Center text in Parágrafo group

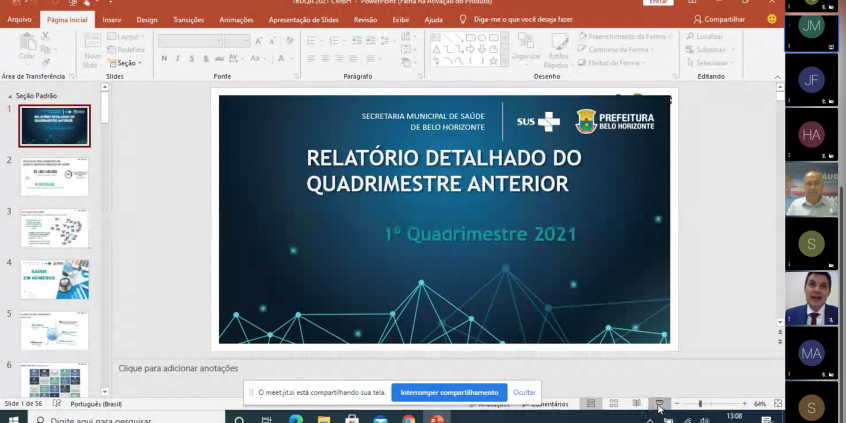[325, 58]
